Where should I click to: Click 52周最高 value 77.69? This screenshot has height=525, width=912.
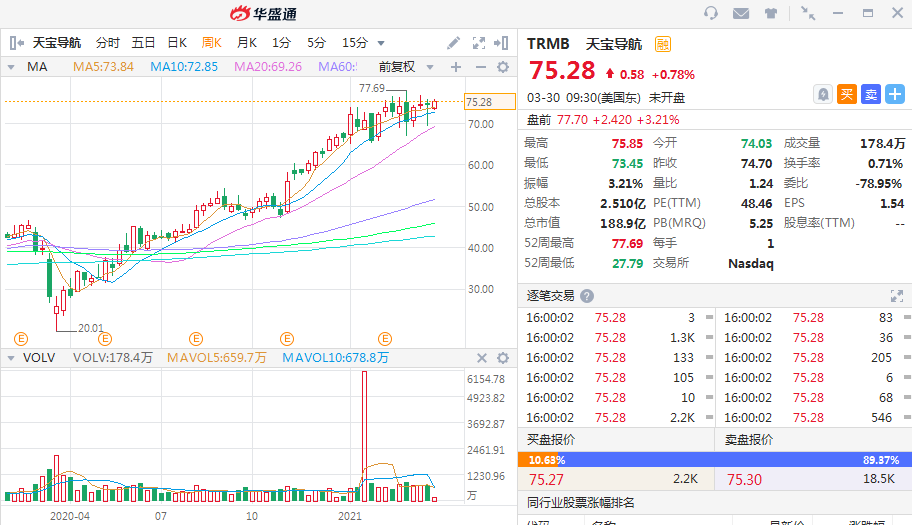coord(627,243)
